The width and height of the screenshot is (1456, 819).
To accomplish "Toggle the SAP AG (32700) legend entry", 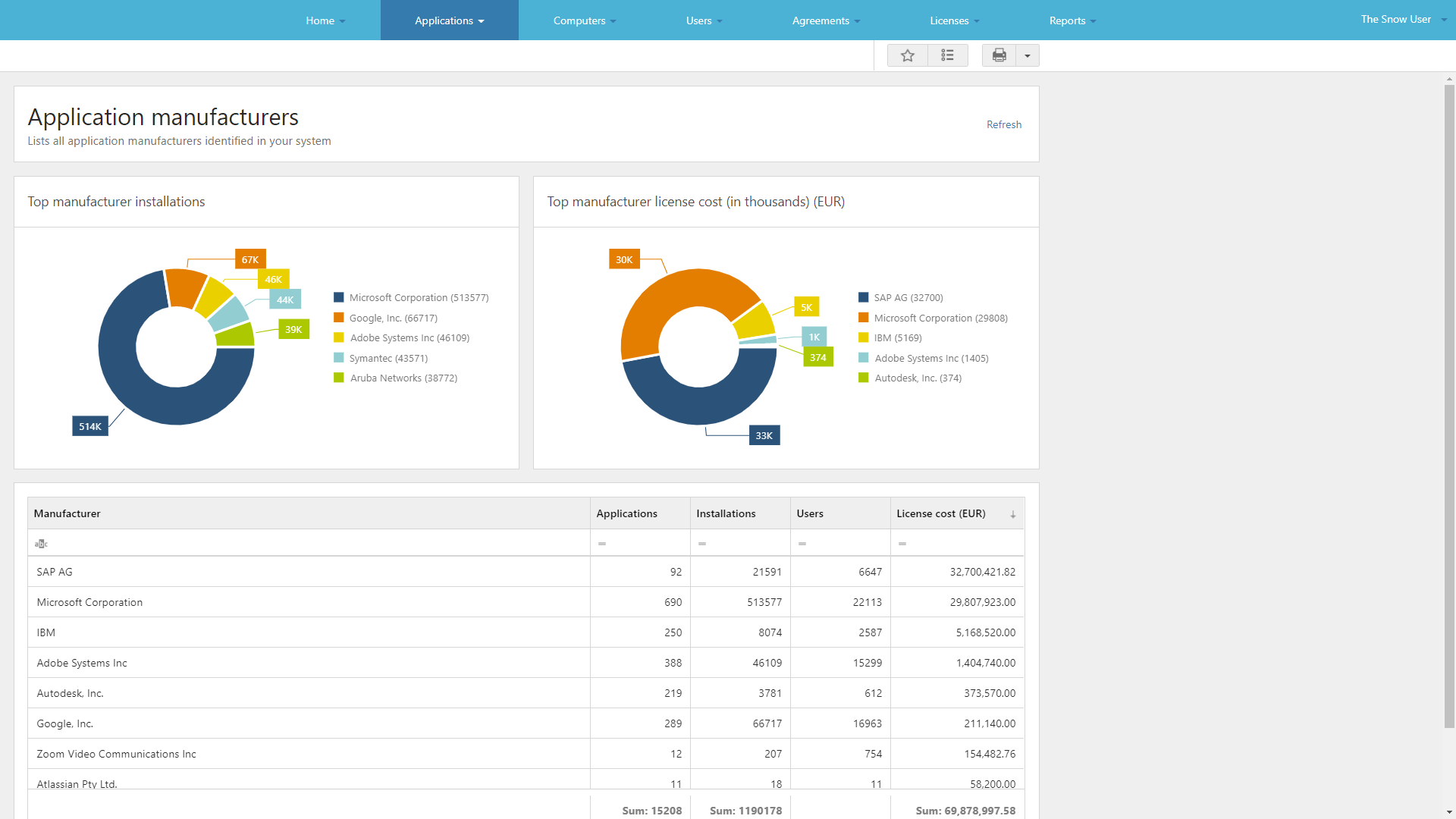I will tap(908, 298).
